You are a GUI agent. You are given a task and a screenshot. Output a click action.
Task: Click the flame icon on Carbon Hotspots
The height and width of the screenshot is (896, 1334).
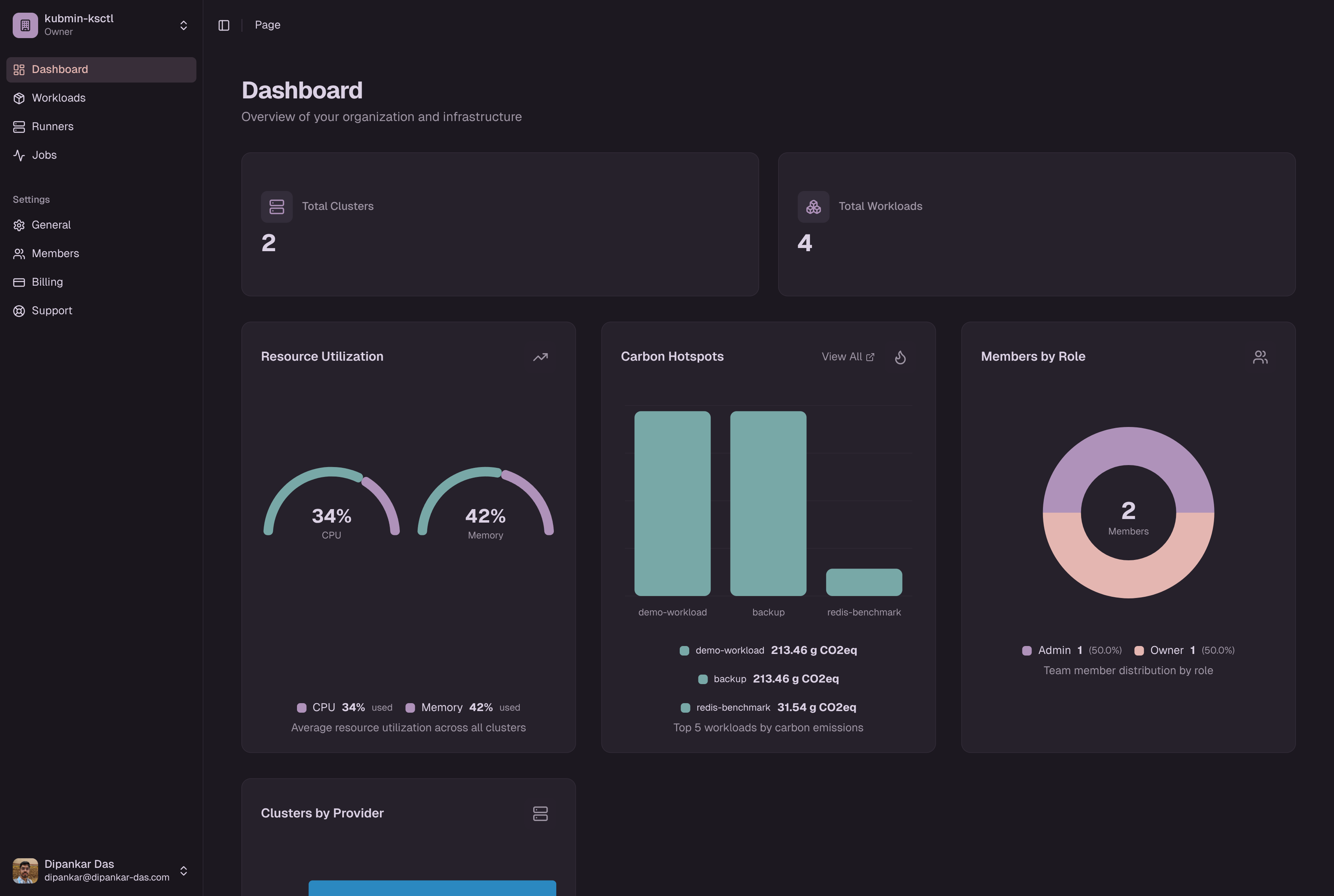[899, 357]
